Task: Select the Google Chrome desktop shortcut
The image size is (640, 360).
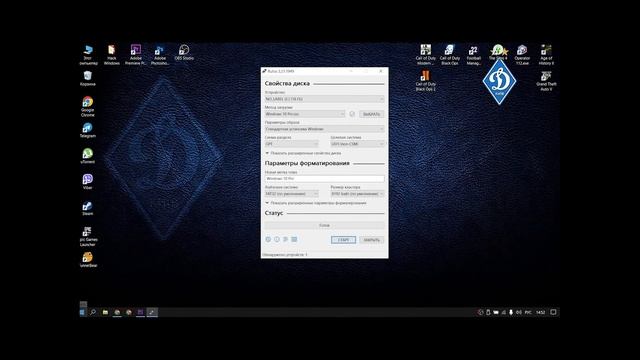Action: (87, 107)
